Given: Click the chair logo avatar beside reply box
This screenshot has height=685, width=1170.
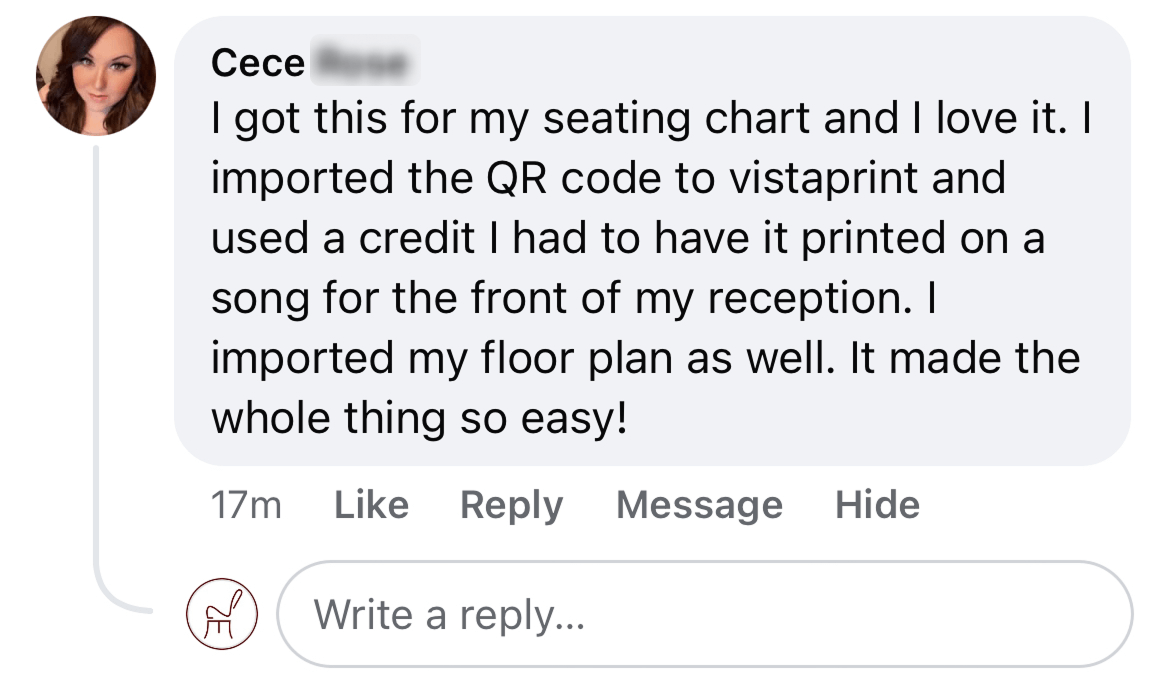Looking at the screenshot, I should pyautogui.click(x=223, y=612).
